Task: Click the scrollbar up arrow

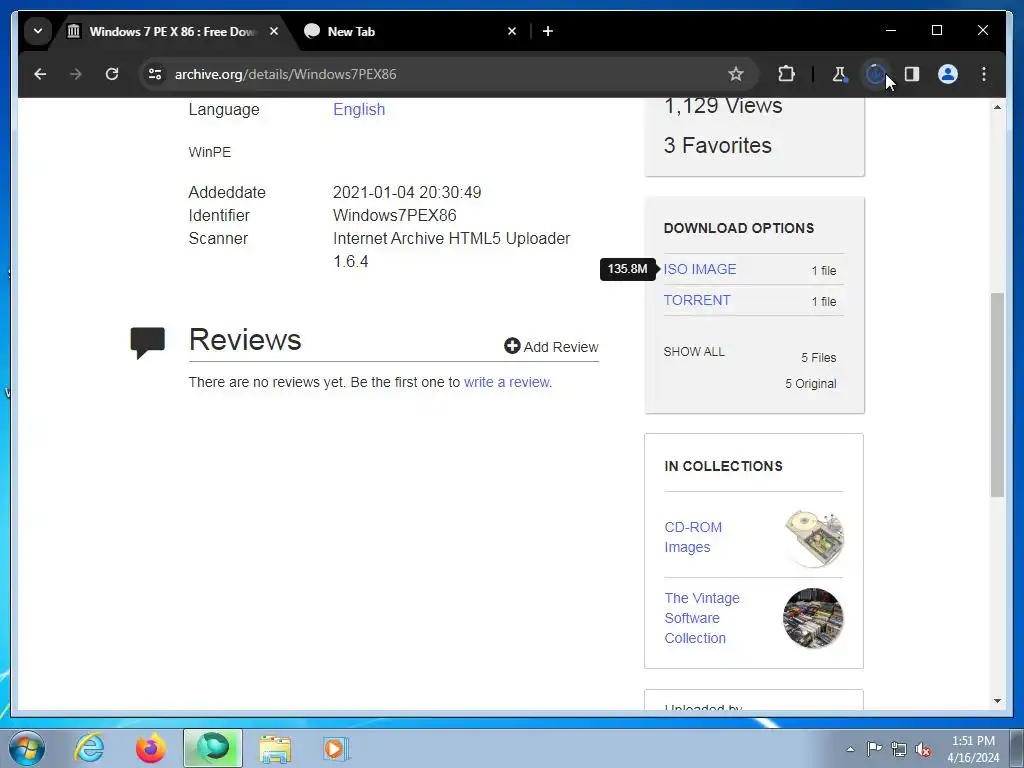Action: 997,106
